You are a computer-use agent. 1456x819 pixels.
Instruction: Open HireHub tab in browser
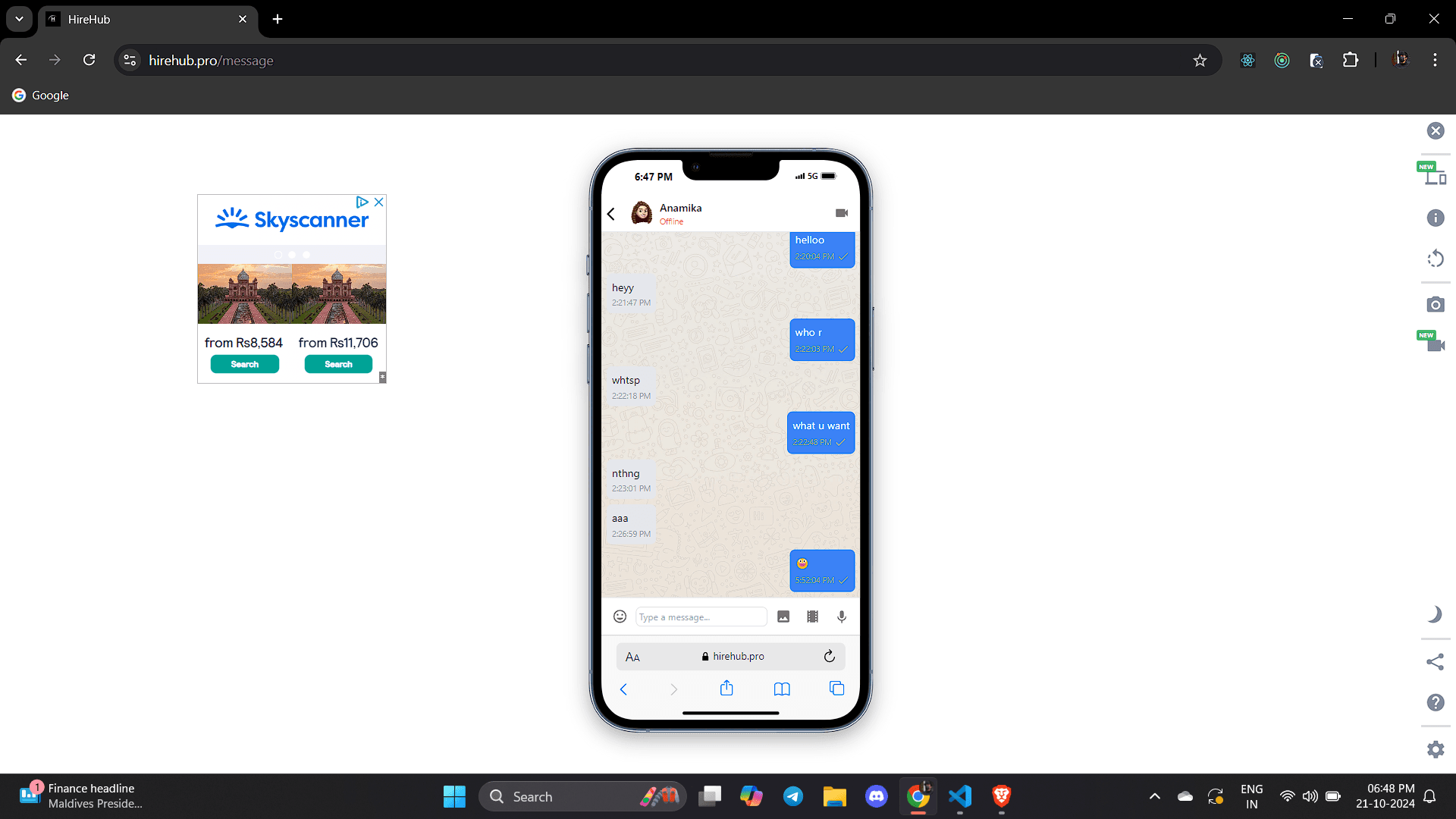tap(147, 19)
